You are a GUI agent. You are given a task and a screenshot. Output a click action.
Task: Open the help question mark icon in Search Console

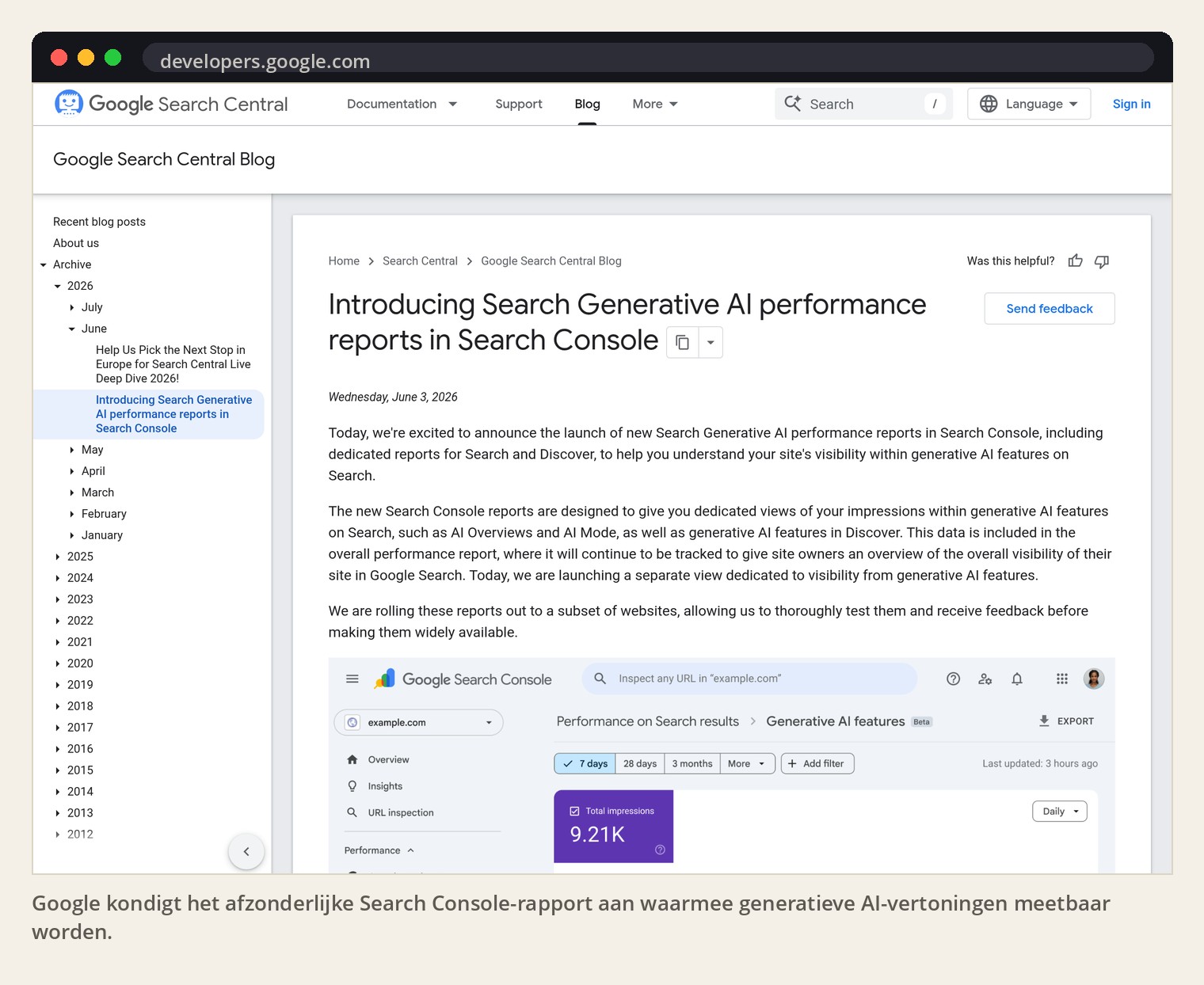[954, 679]
